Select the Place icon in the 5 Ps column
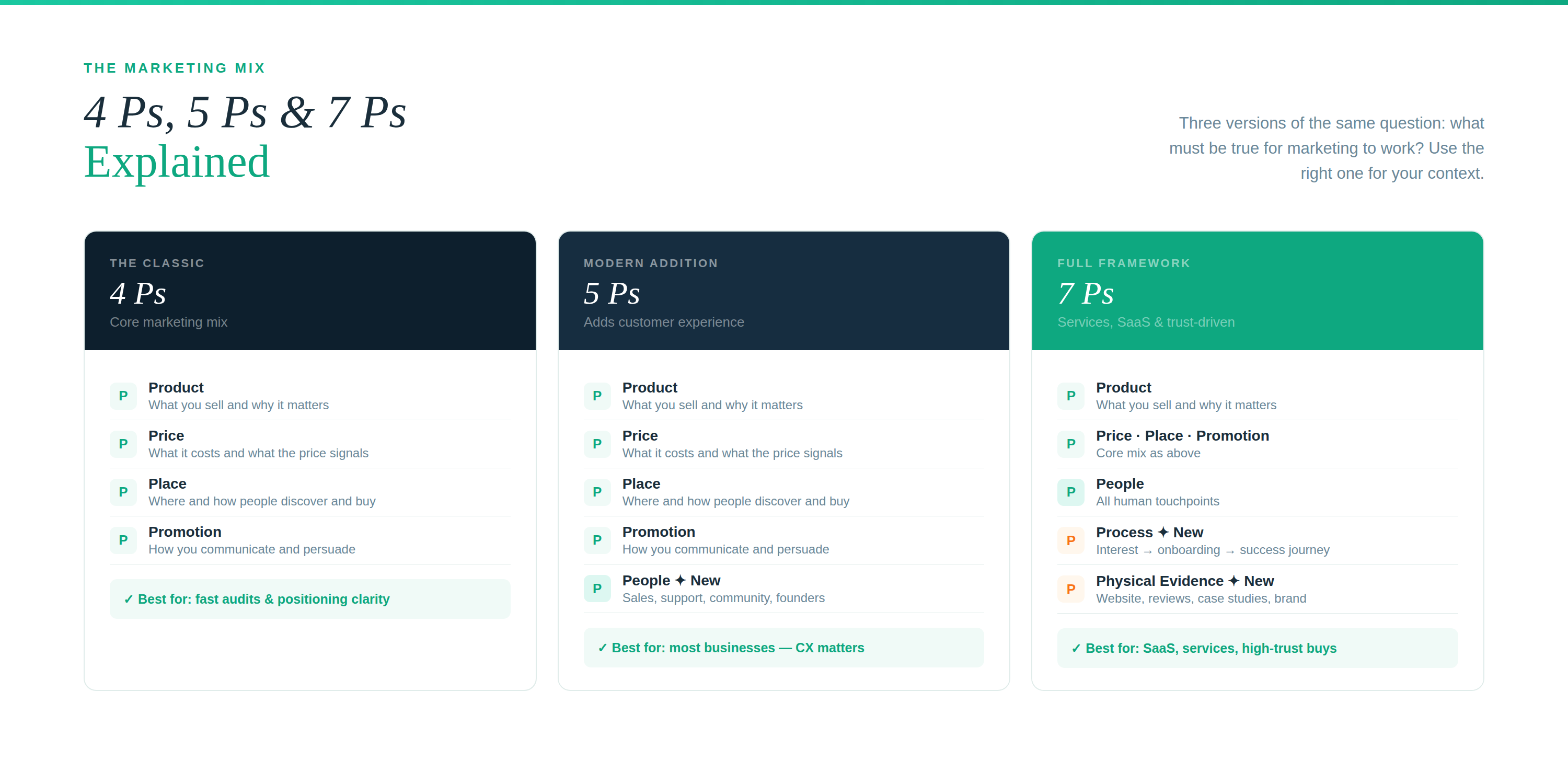 click(x=597, y=492)
